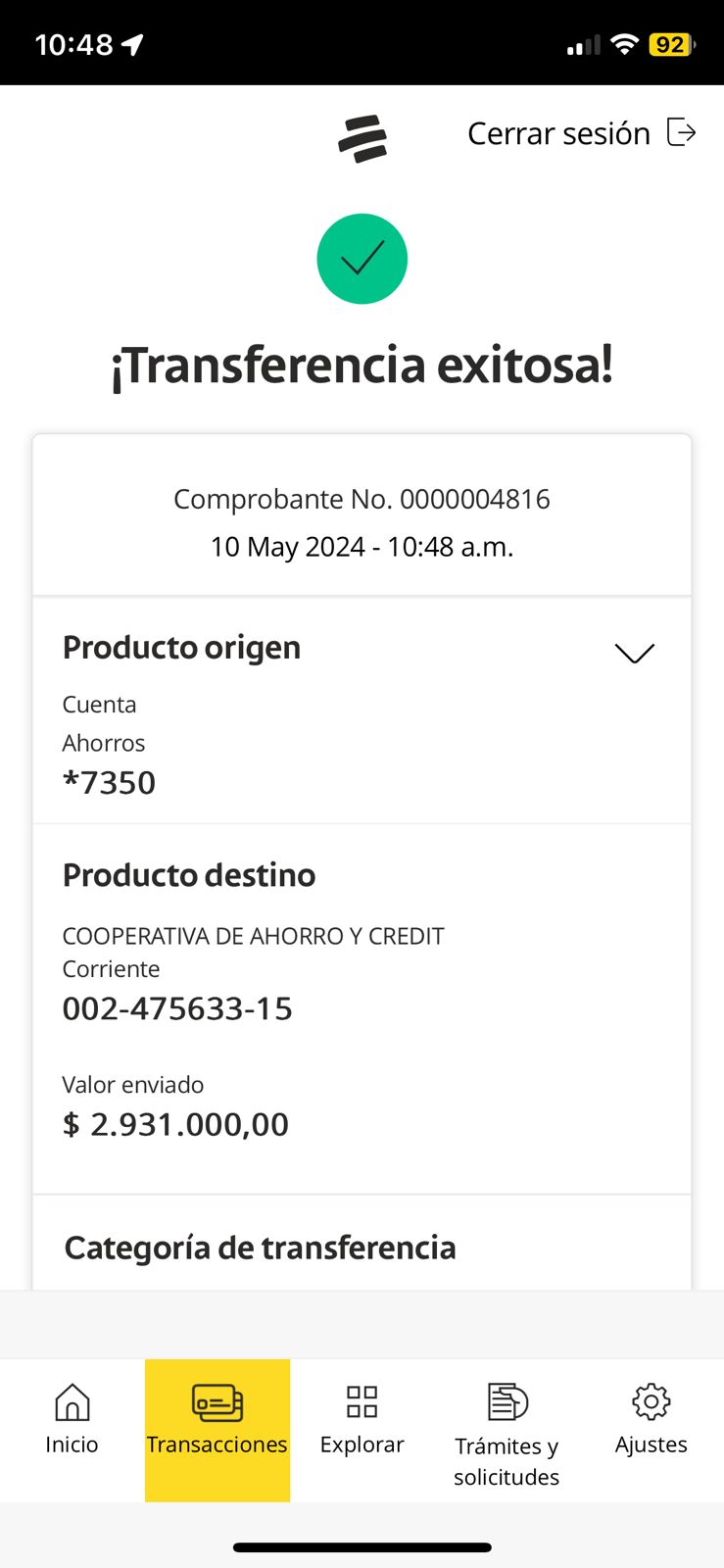Switch to the Inicio tab label
Screen dimensions: 724x1568
pyautogui.click(x=72, y=1445)
